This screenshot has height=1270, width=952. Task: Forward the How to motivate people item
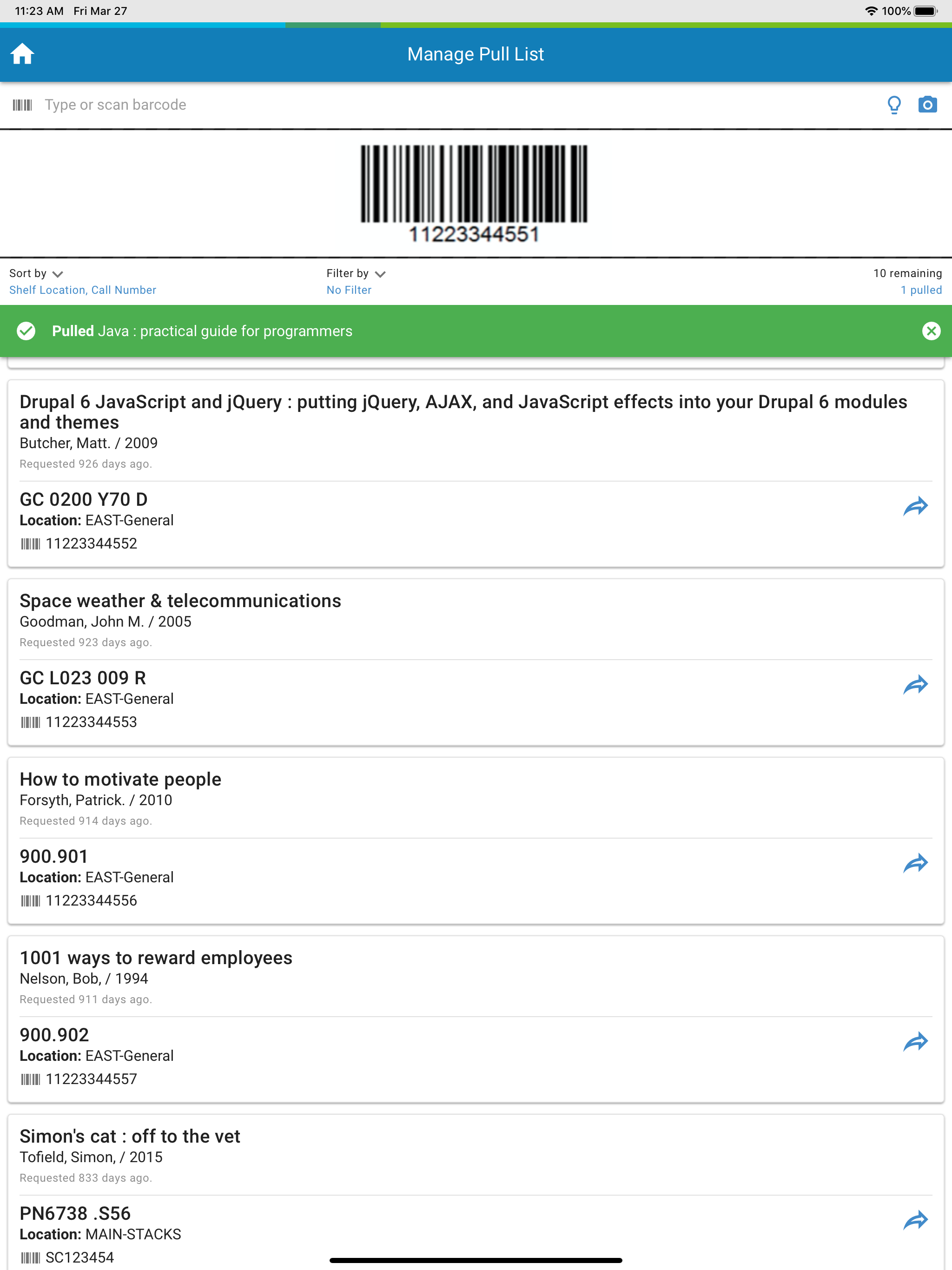click(915, 864)
